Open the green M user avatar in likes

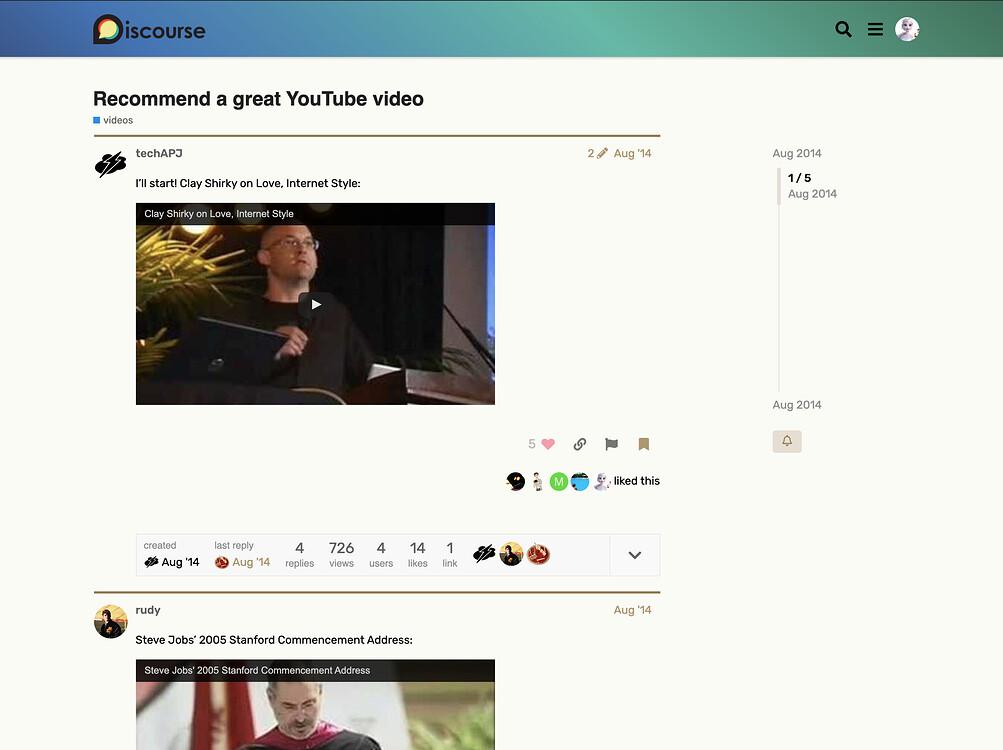[x=558, y=481]
